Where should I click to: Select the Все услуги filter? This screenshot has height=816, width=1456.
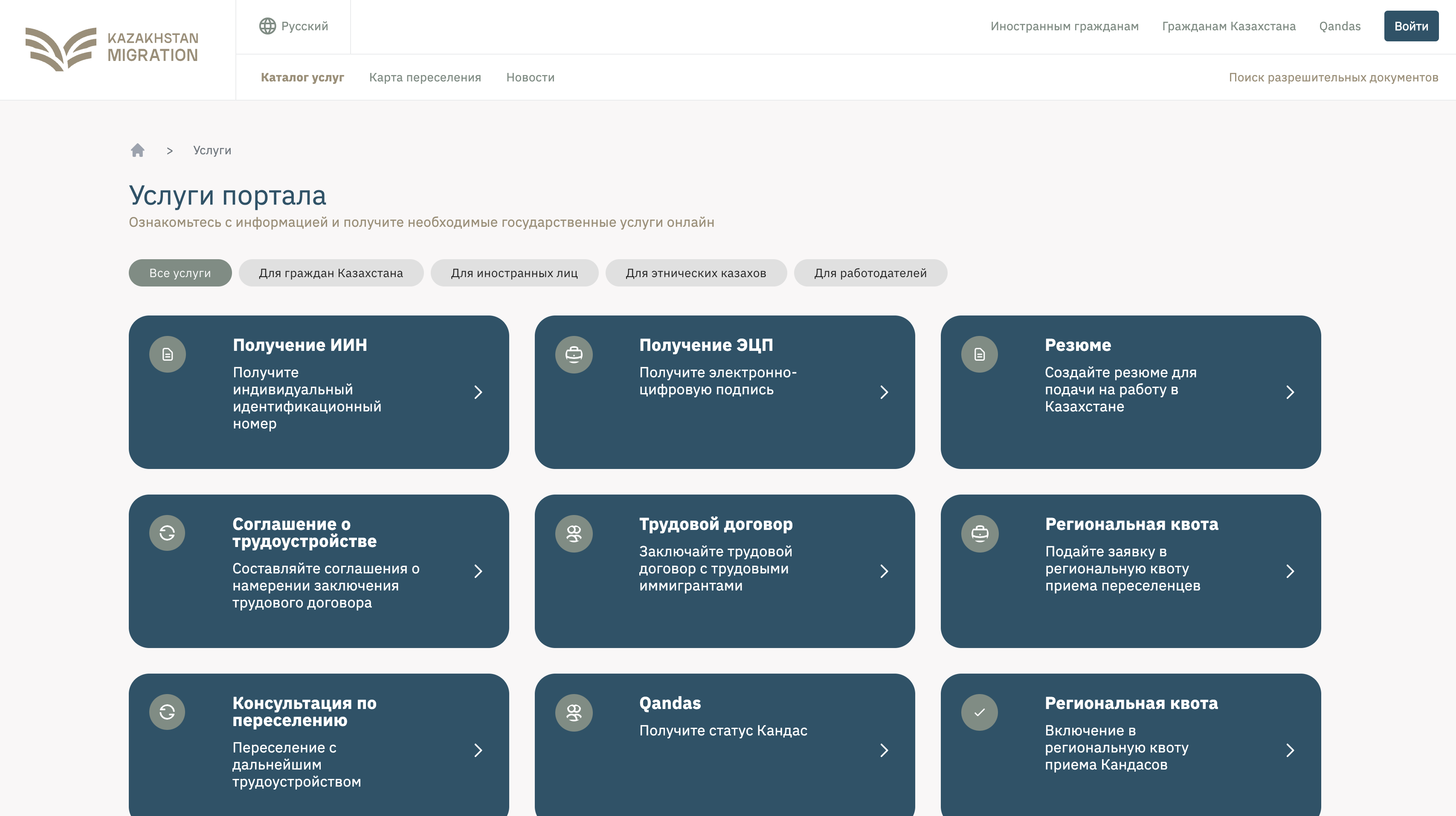coord(180,273)
